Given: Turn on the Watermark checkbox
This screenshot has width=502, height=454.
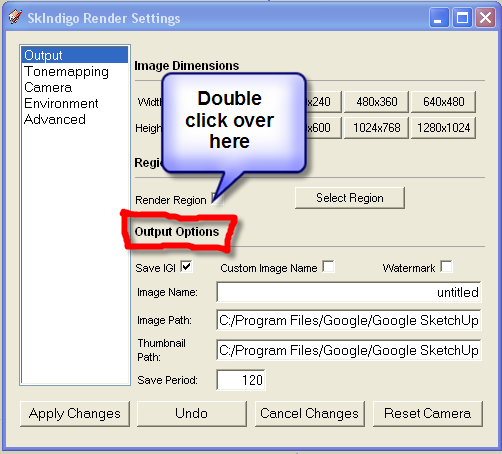Looking at the screenshot, I should (446, 267).
